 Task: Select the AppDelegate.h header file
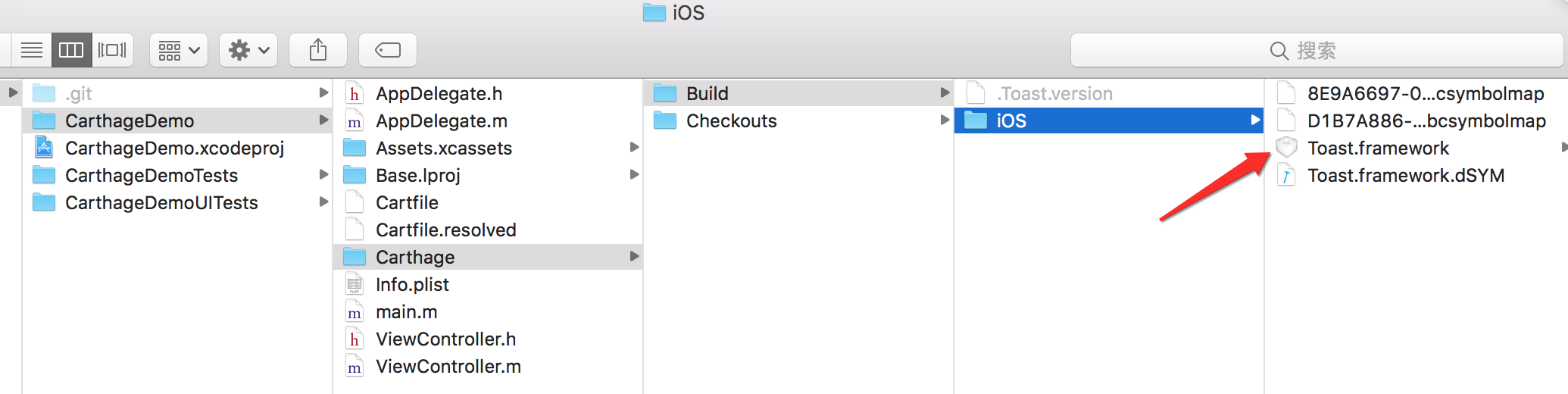click(439, 94)
